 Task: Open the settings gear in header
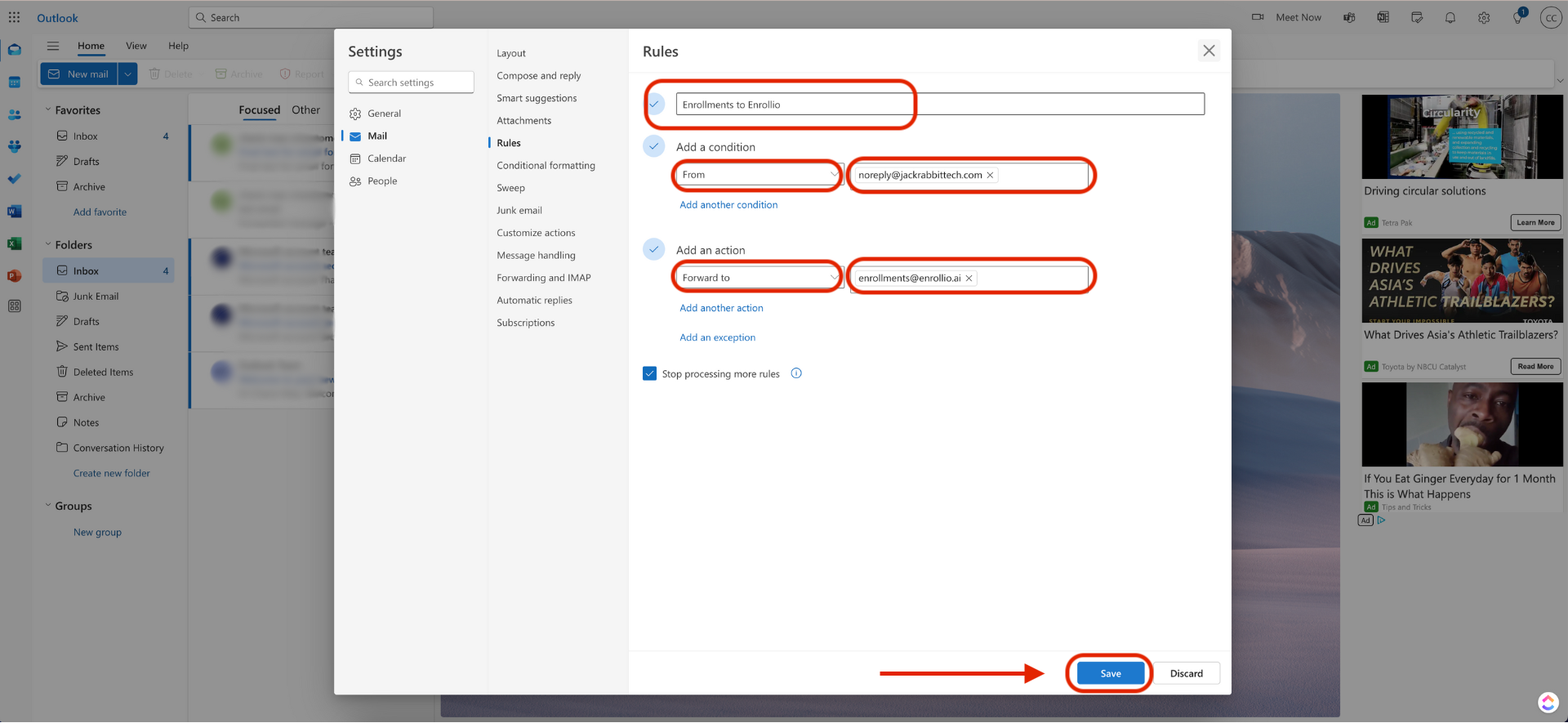click(x=1484, y=17)
